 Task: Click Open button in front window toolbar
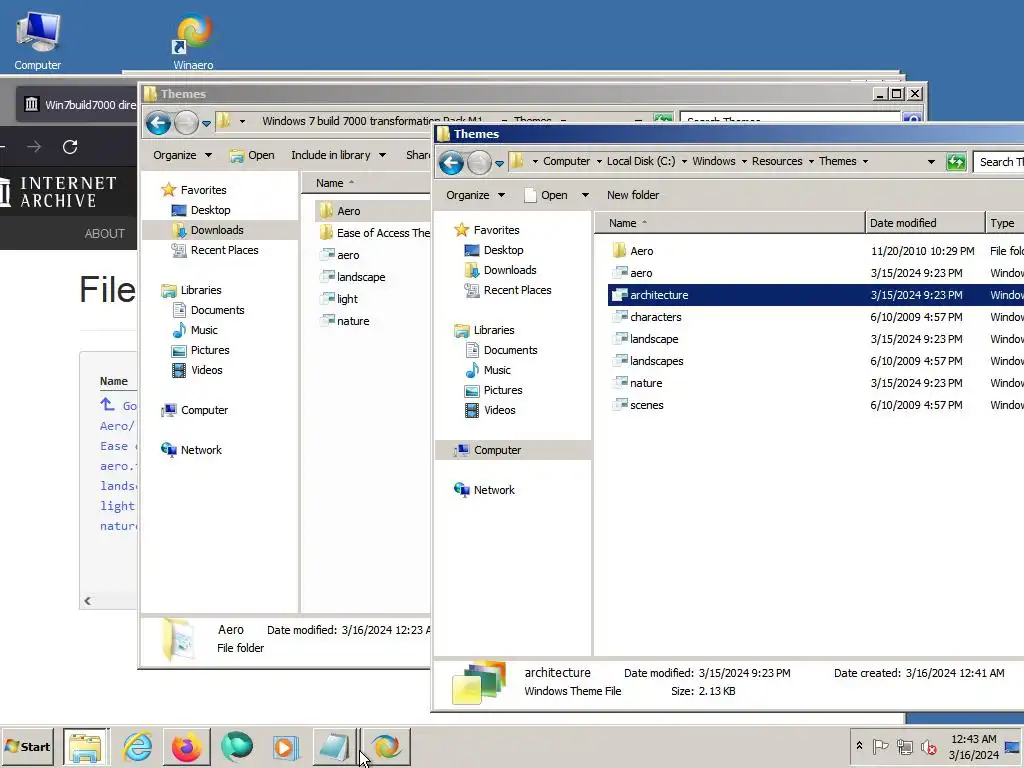pos(546,195)
